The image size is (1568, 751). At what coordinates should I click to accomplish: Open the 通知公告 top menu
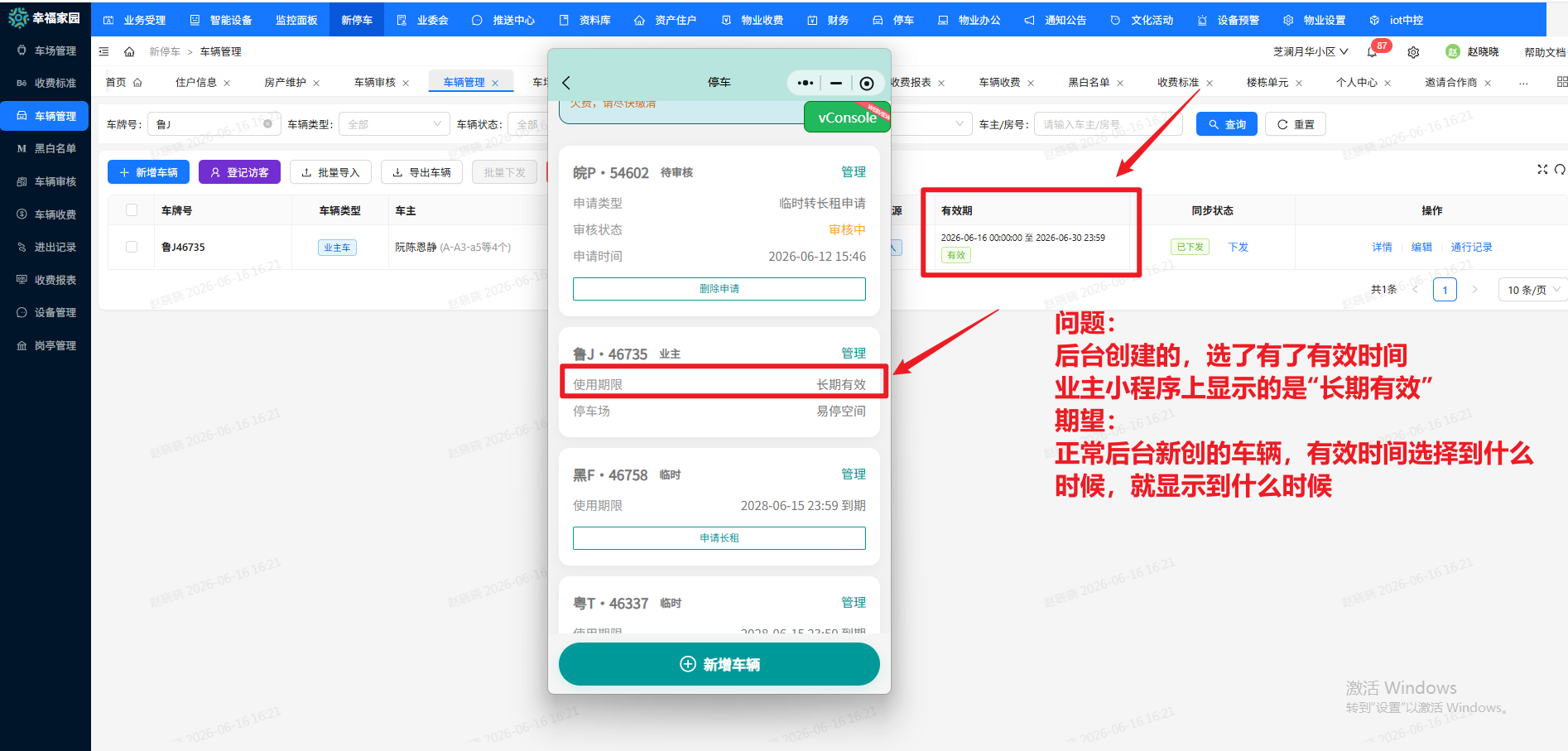click(1056, 20)
